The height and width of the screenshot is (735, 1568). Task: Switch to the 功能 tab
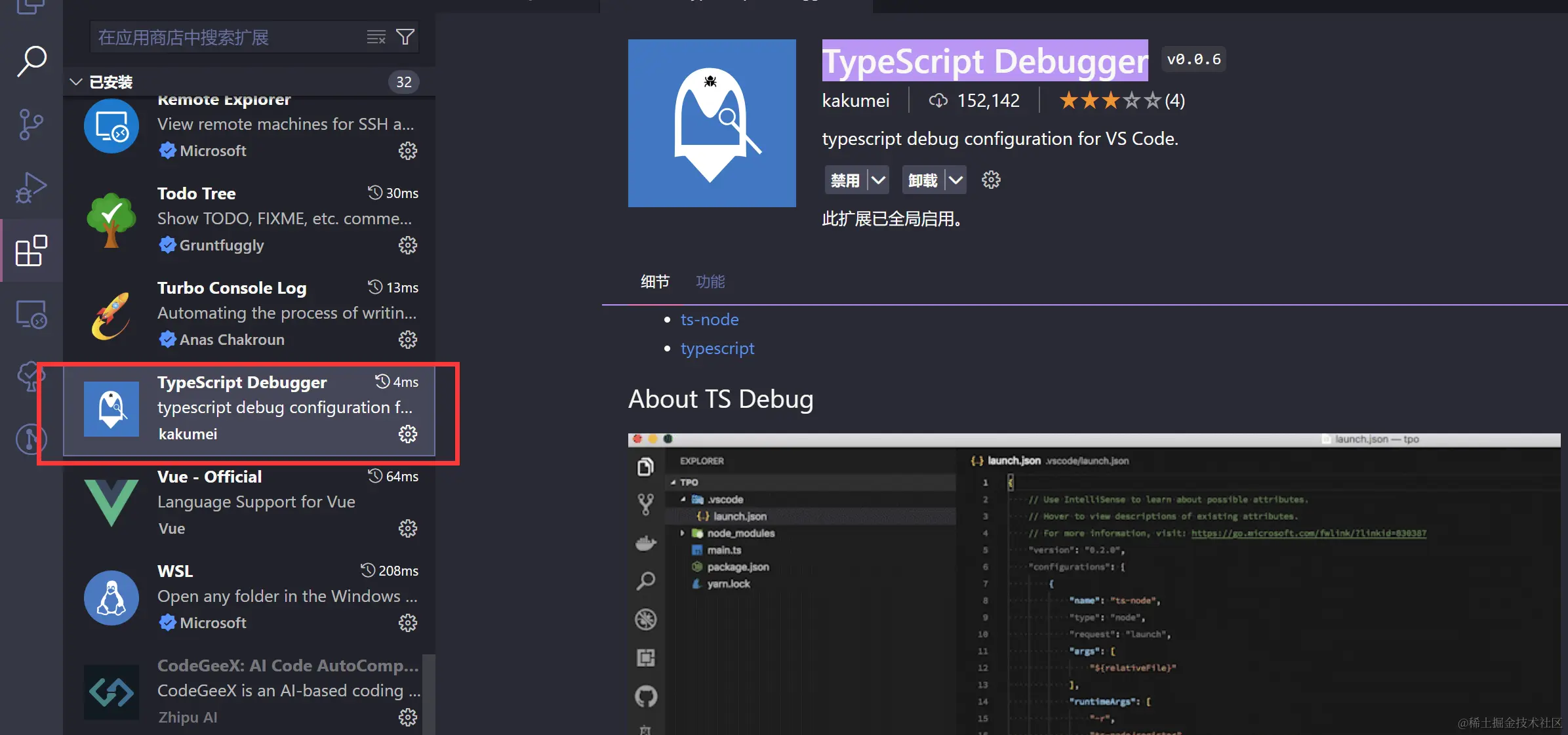click(710, 282)
